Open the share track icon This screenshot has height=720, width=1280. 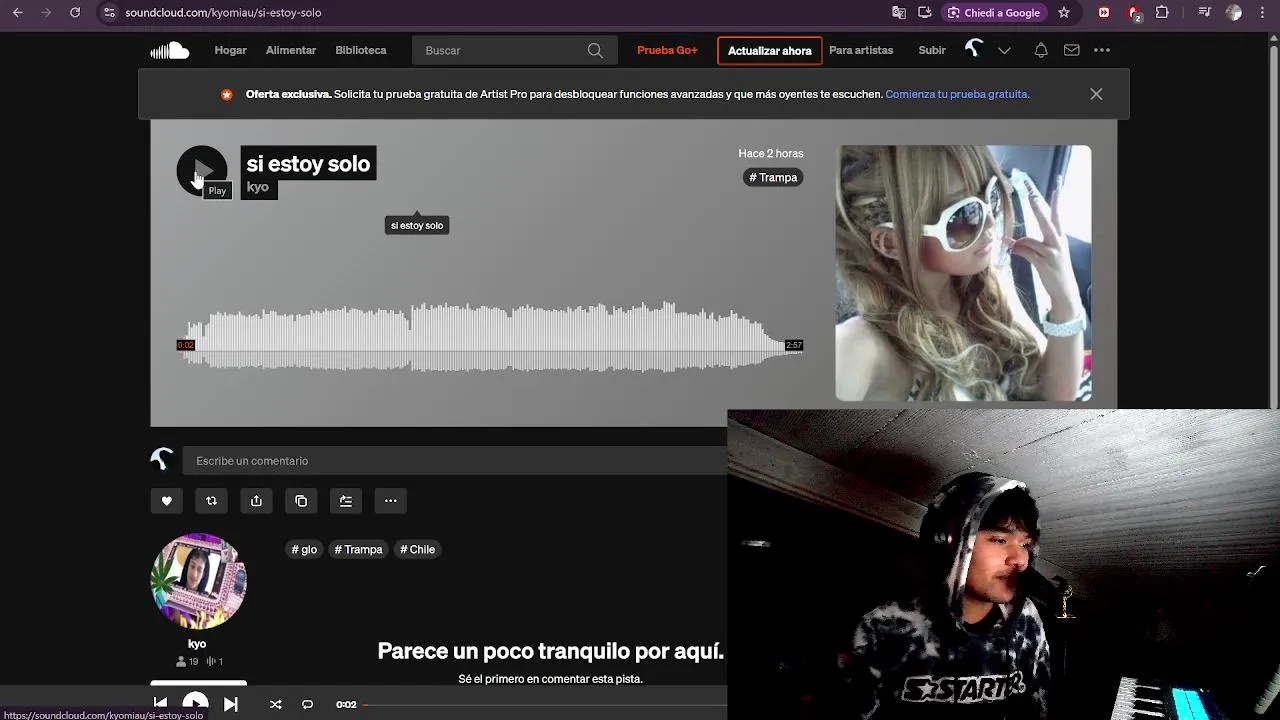(256, 501)
